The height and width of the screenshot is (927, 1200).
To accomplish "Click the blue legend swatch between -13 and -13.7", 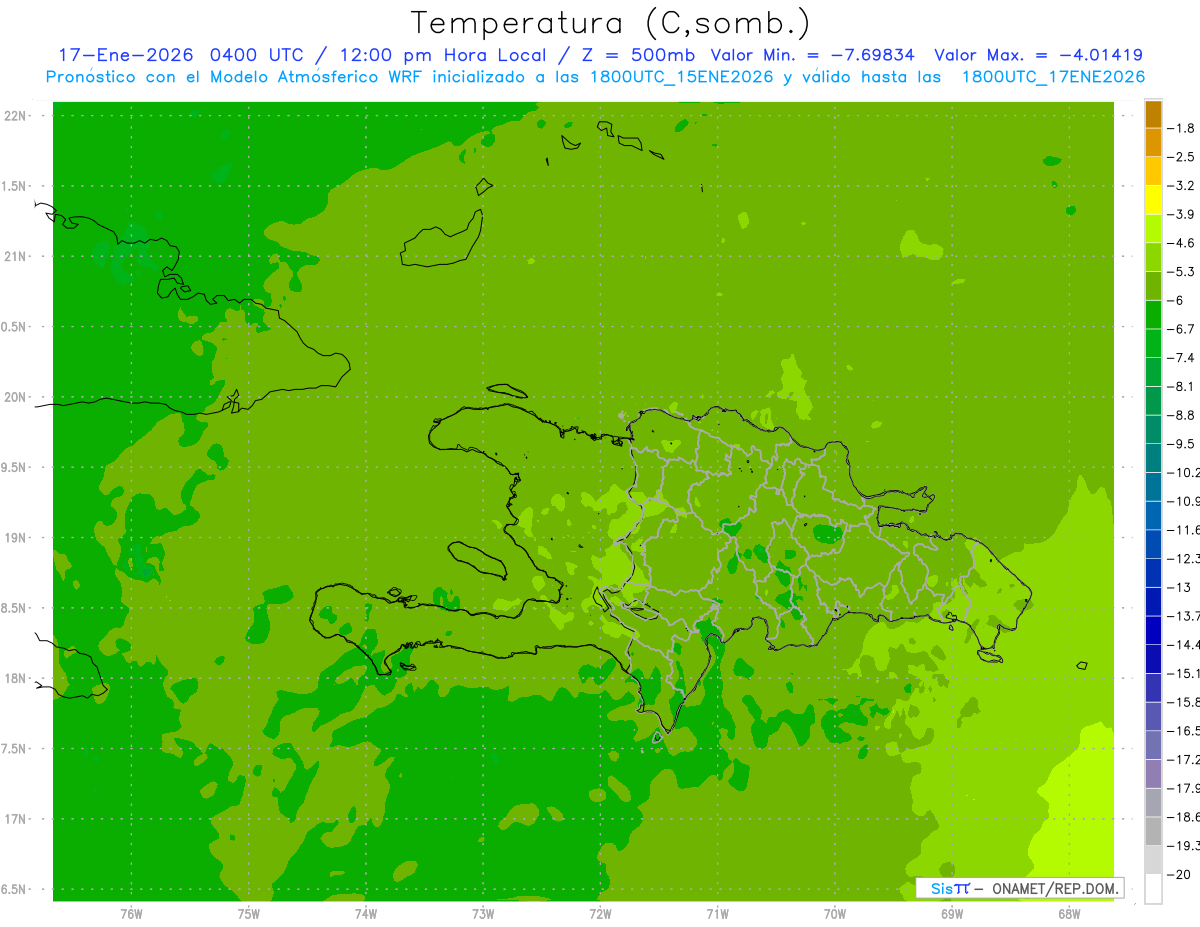I will [x=1153, y=602].
